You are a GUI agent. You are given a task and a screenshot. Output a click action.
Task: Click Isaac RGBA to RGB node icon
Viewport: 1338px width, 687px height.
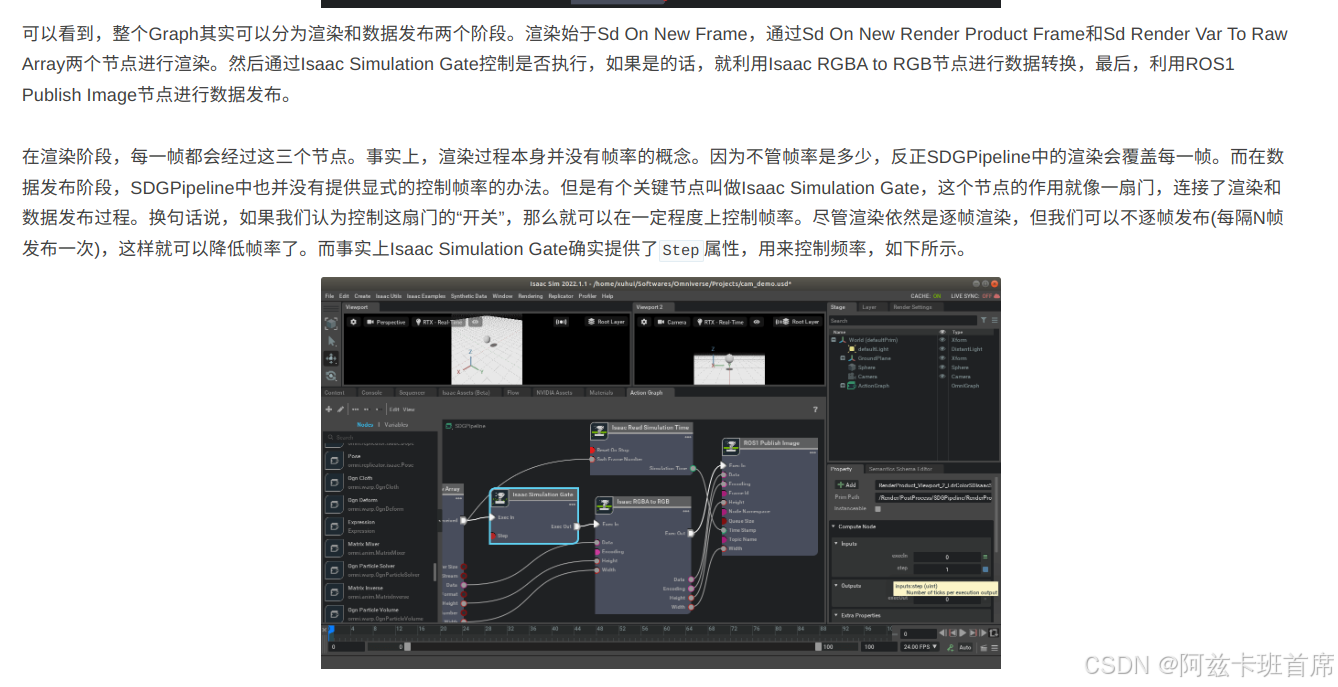coord(604,505)
